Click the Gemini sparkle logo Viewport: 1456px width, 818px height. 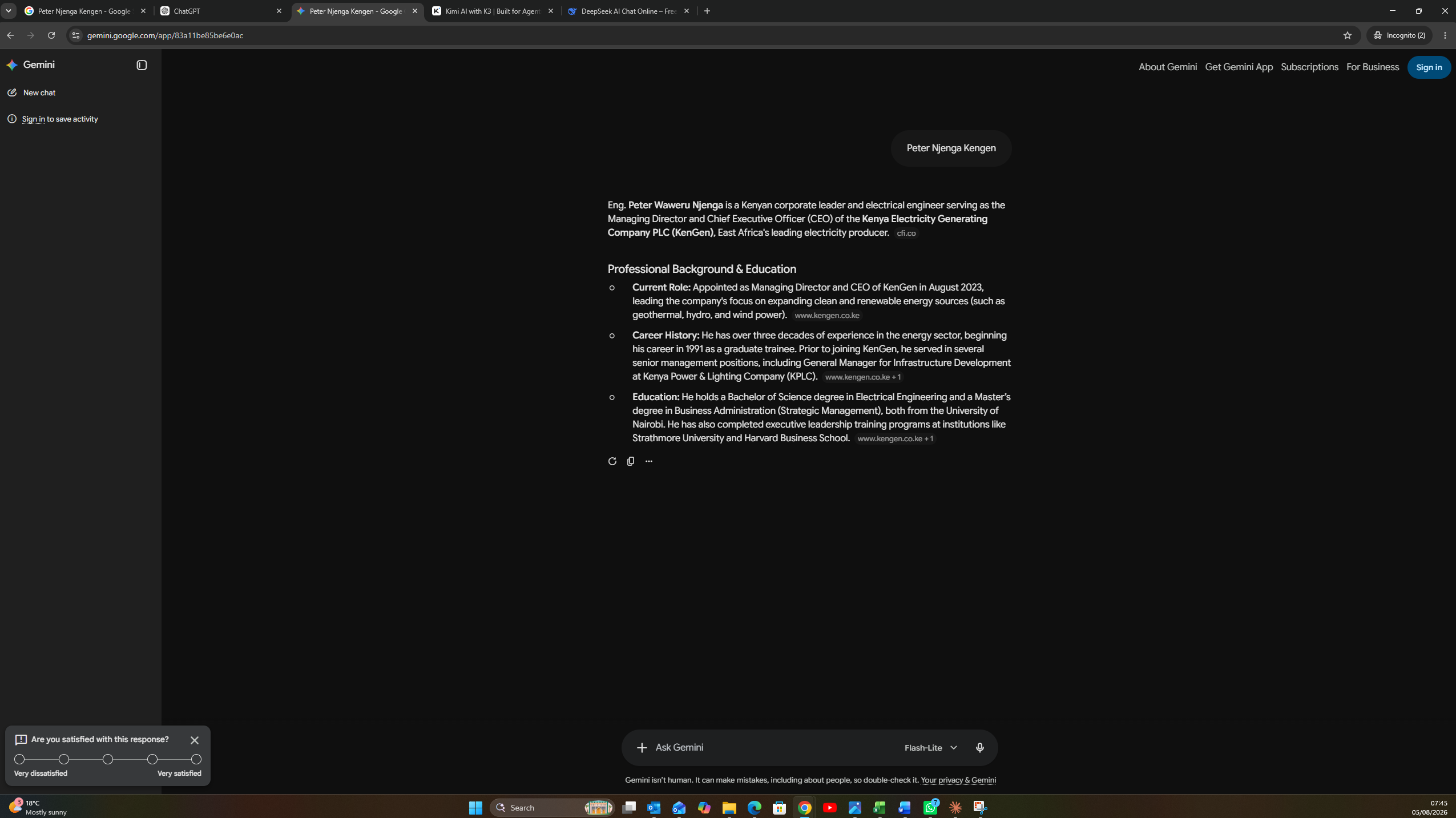12,65
